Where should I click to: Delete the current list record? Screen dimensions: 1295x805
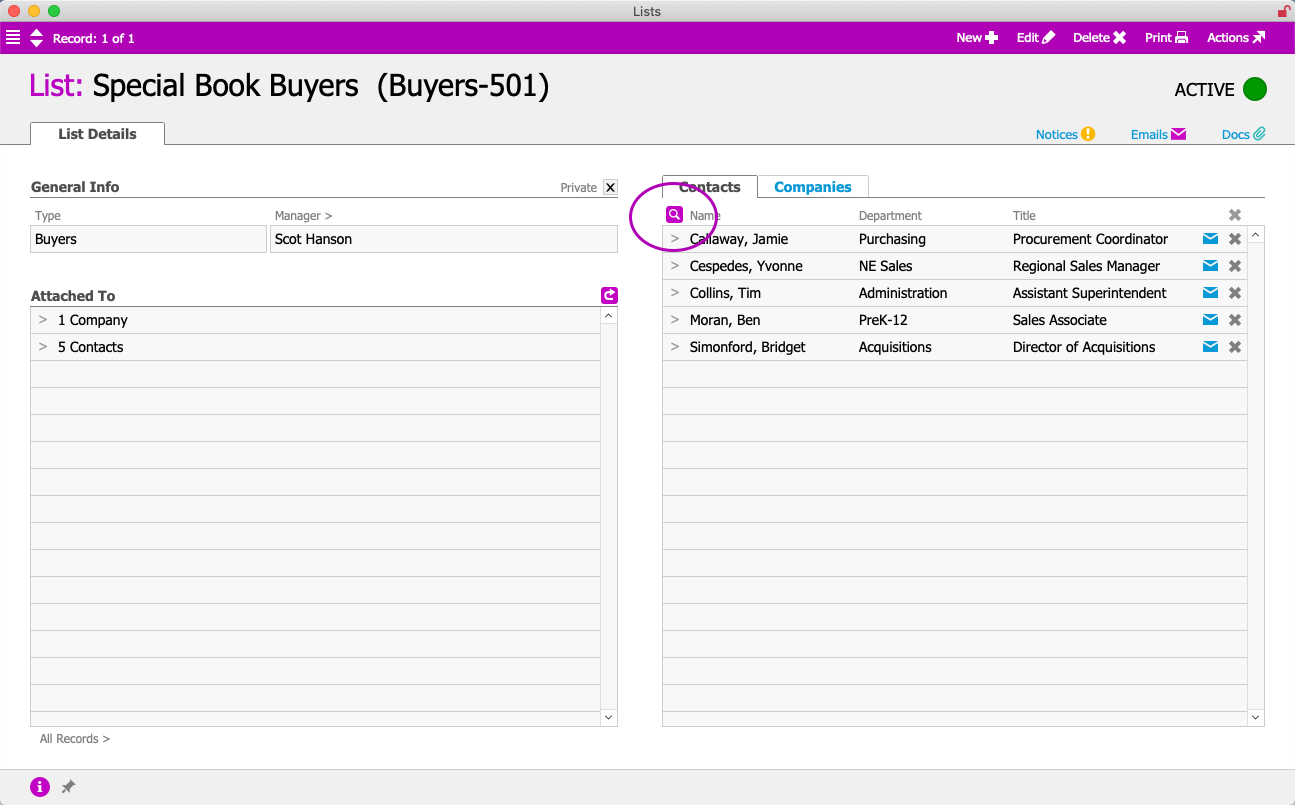point(1100,38)
